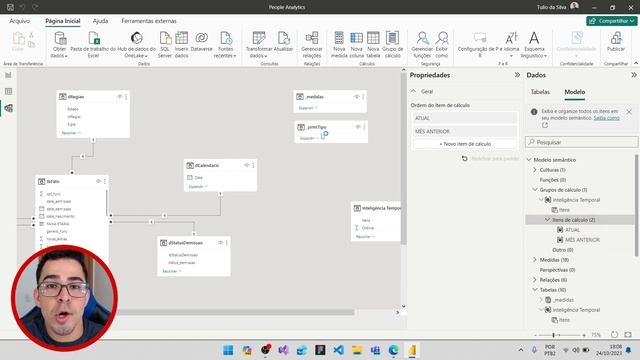Open Microsoft Edge from taskbar

(393, 350)
